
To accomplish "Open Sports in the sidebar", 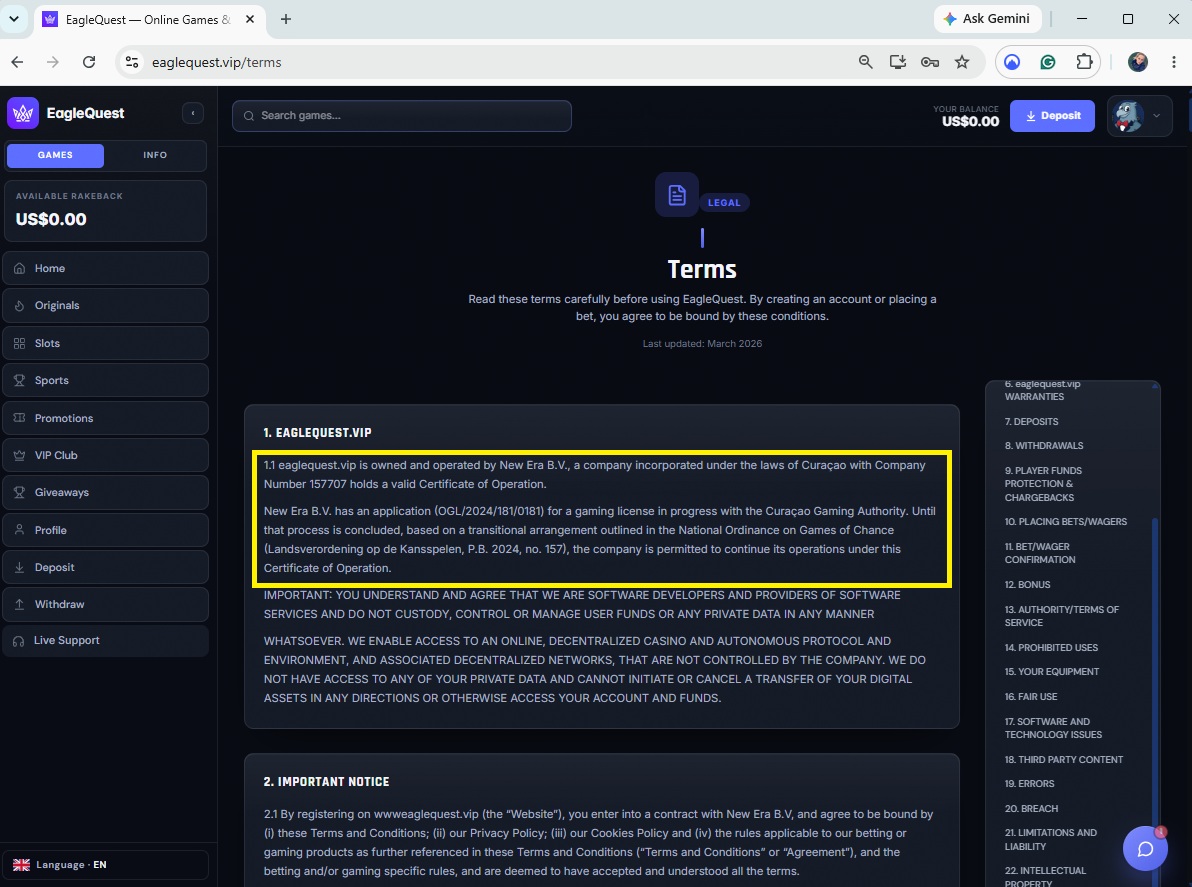I will point(106,380).
